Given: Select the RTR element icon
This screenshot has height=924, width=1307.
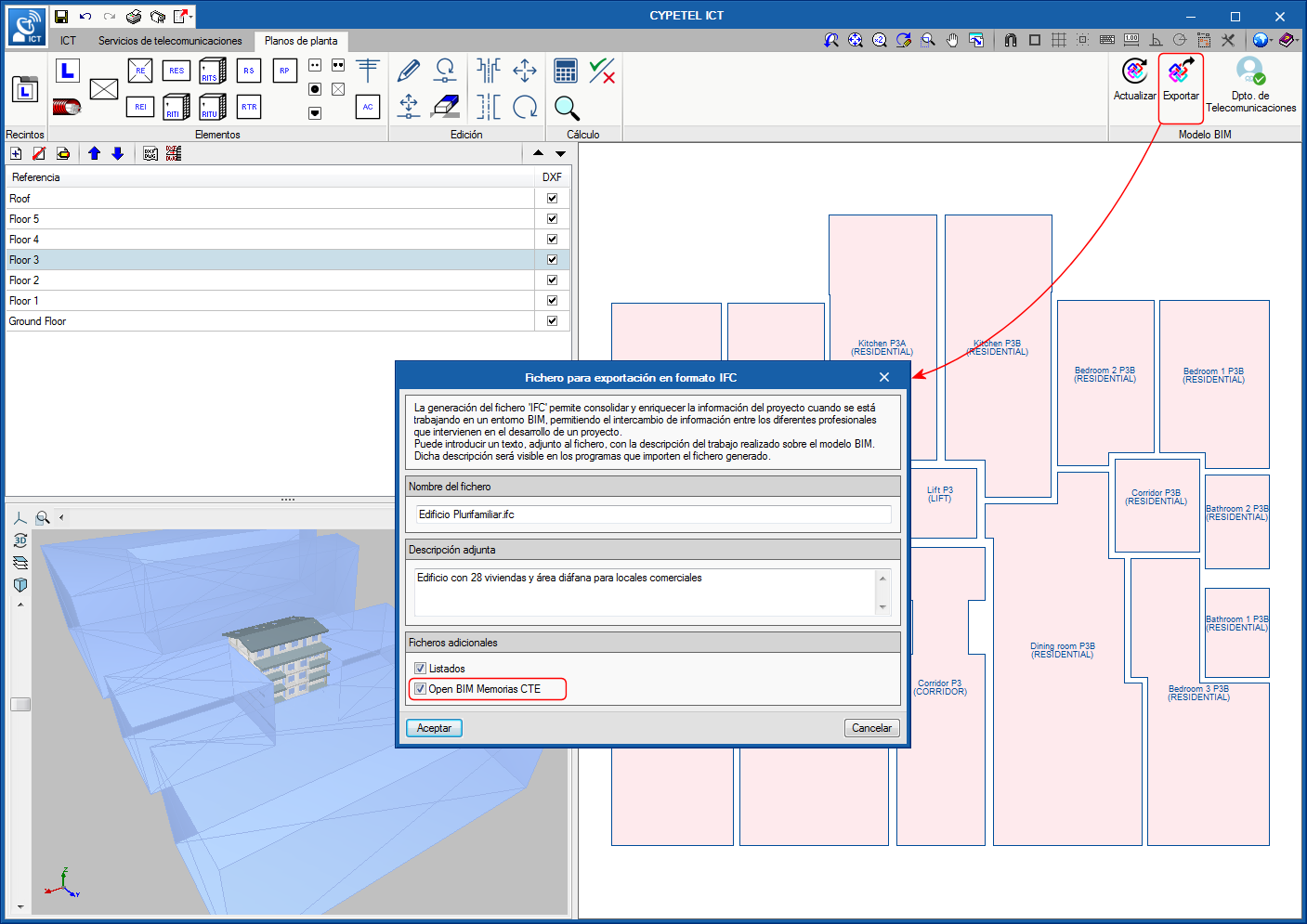Looking at the screenshot, I should click(249, 107).
